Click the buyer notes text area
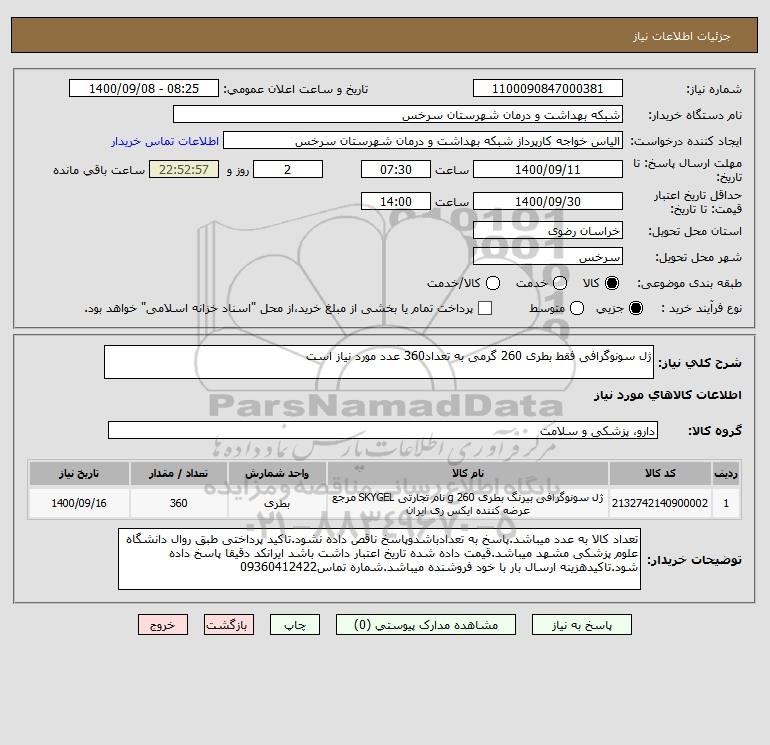 click(380, 559)
